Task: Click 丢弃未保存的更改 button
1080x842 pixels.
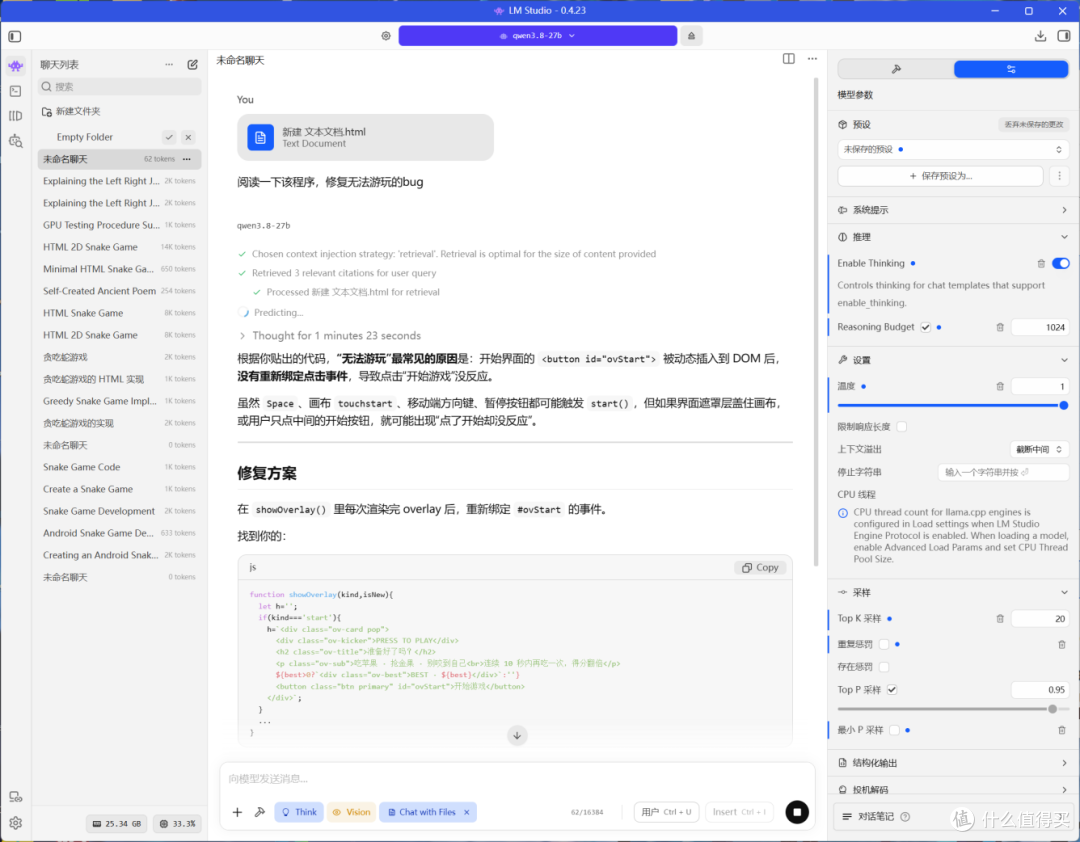Action: [x=1033, y=125]
